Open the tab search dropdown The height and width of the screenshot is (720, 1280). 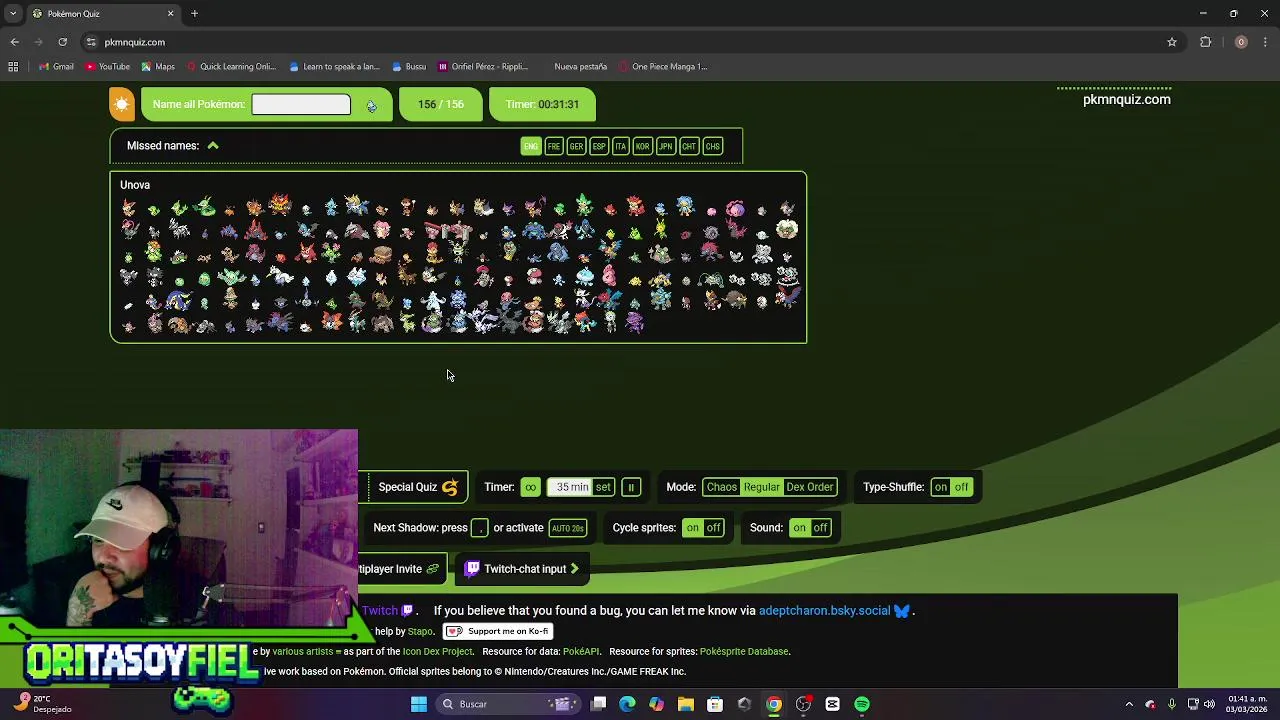[13, 14]
